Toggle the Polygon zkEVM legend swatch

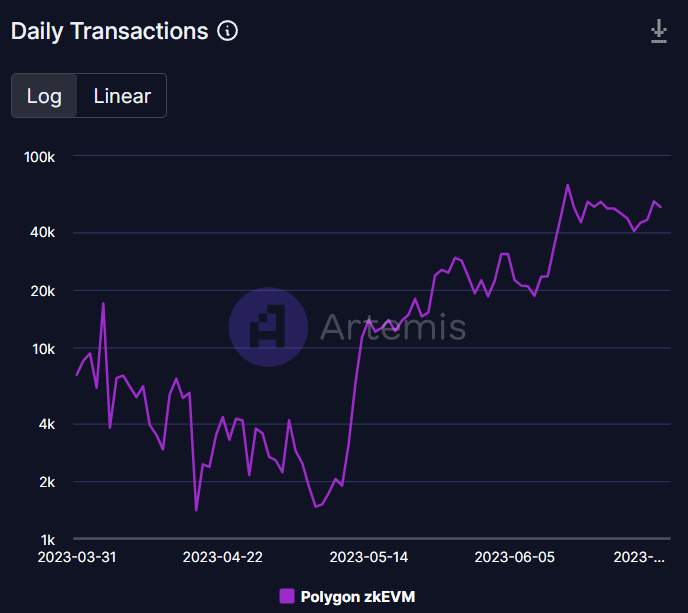tap(287, 596)
